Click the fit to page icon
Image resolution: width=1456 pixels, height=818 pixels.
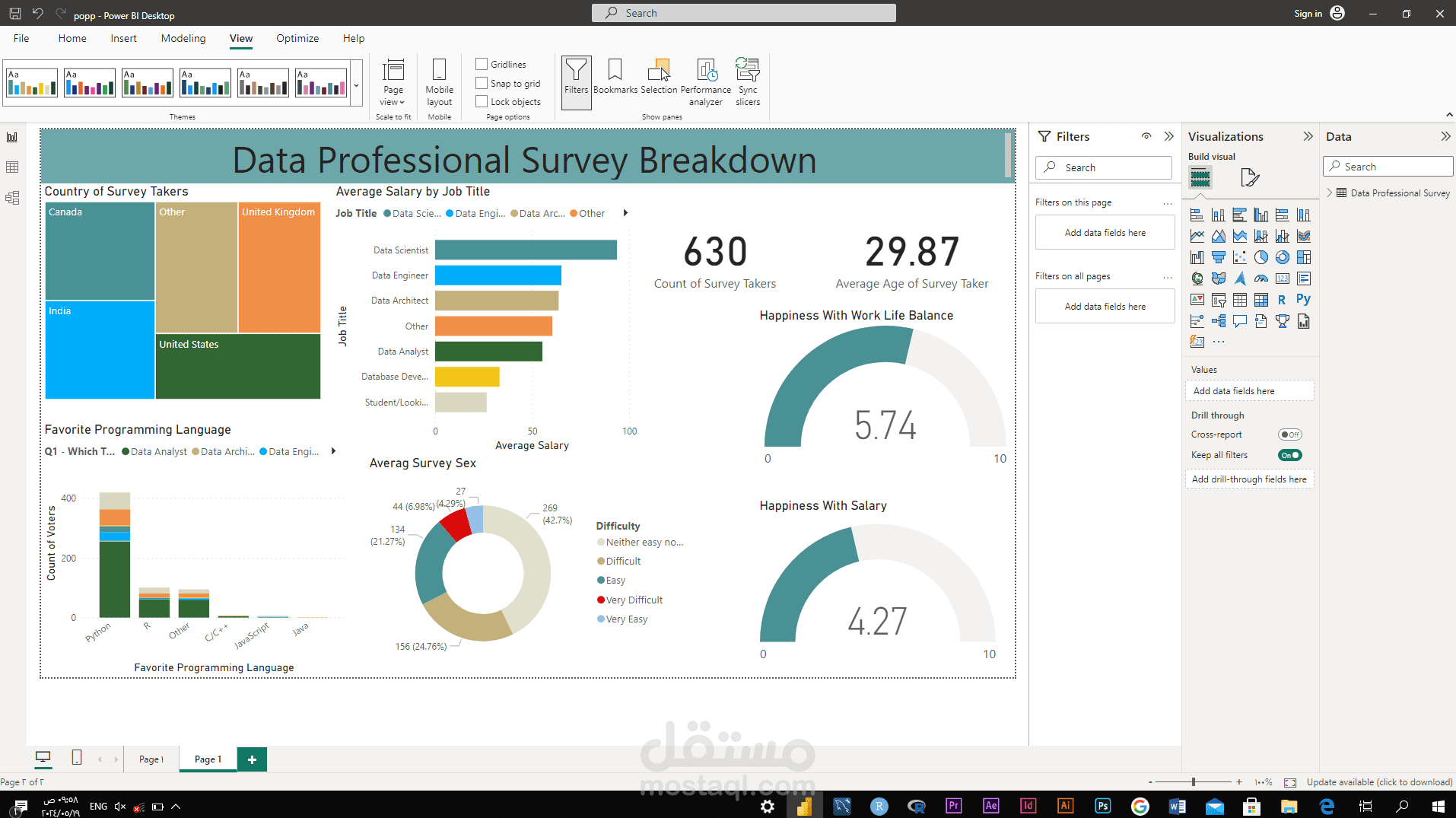tap(1289, 782)
